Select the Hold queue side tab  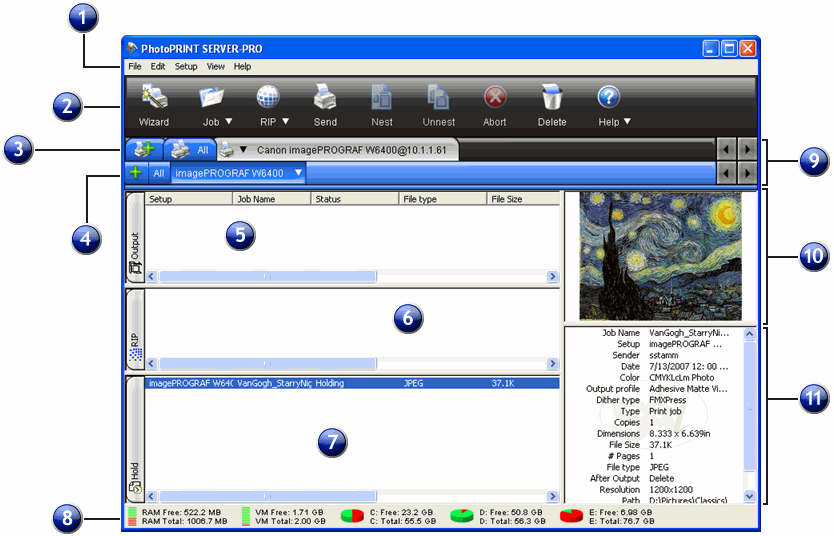(135, 440)
